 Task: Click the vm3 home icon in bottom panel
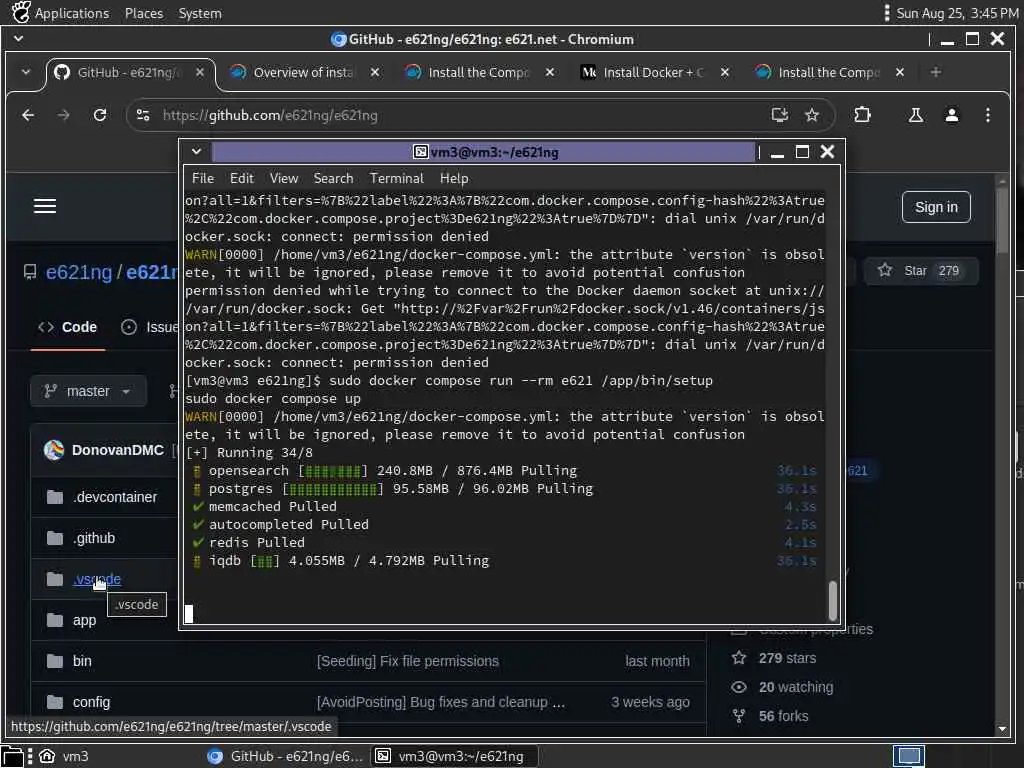47,756
